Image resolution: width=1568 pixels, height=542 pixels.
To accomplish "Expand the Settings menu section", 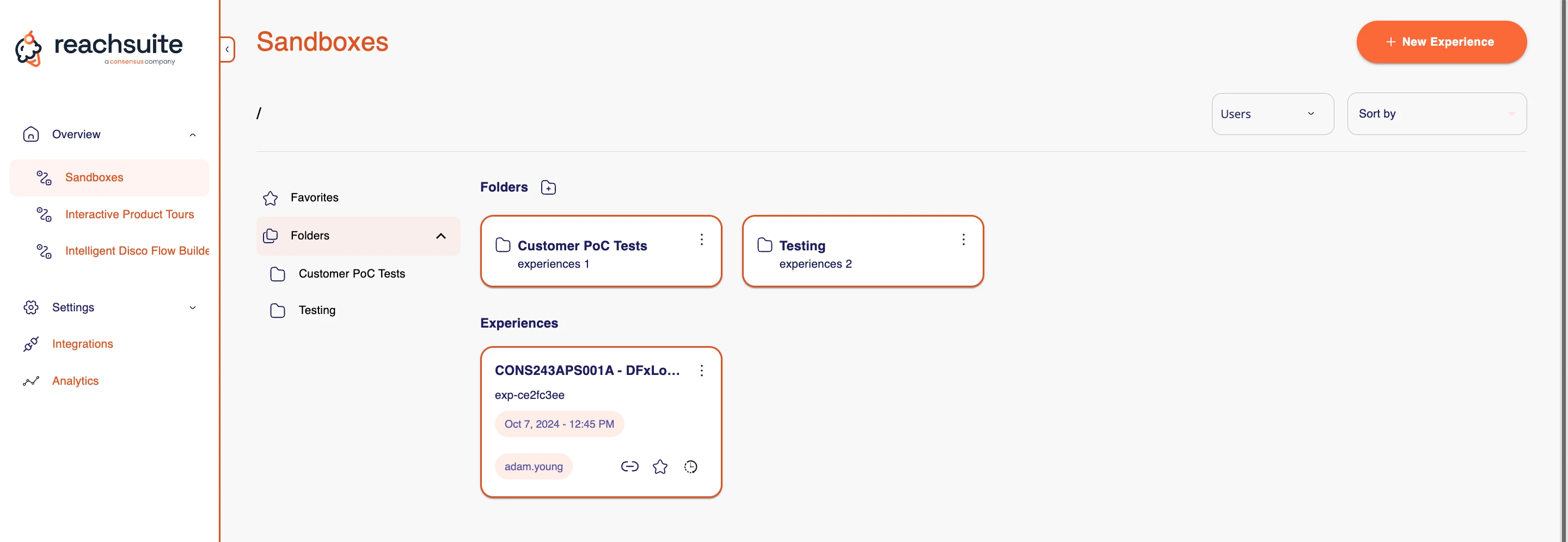I will (x=192, y=308).
